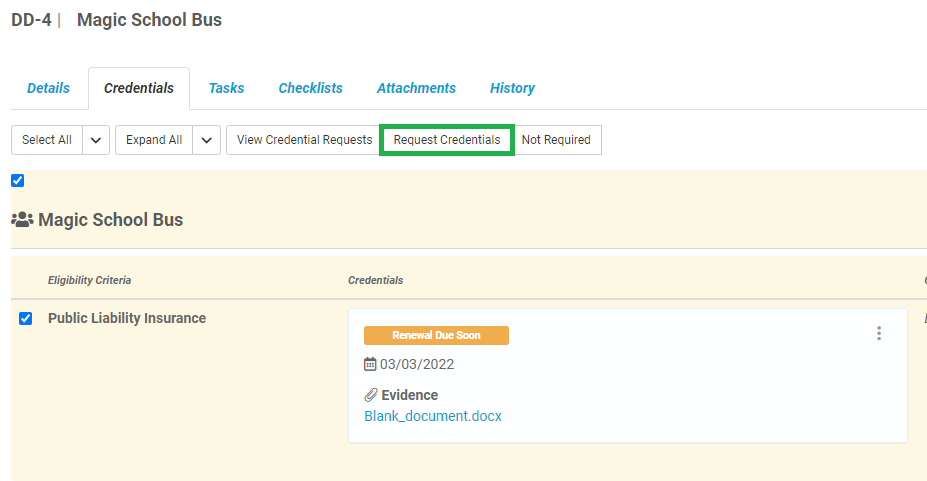Click the Eligibility Criteria column header

click(x=89, y=280)
